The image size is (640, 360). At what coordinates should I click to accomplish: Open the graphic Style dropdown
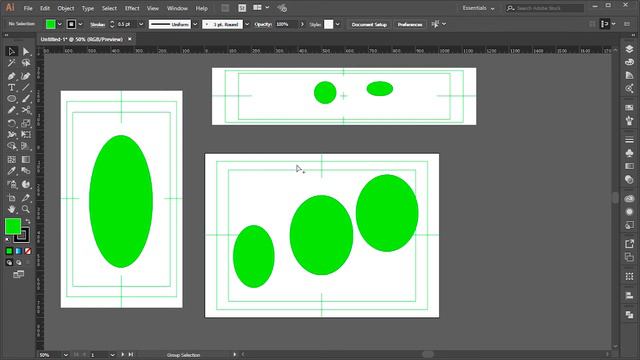pos(338,24)
